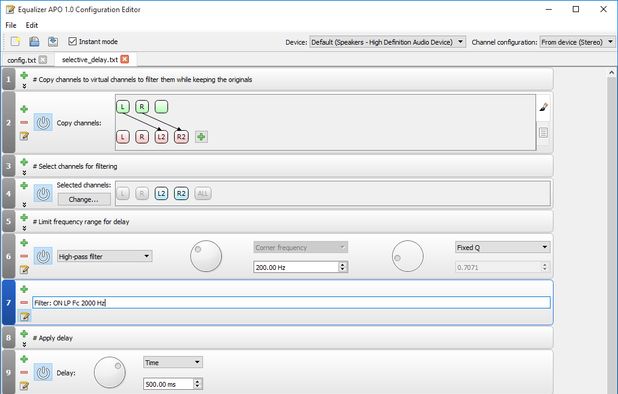Click the Filter: ON LP Fc 2000 Hz text field
The height and width of the screenshot is (394, 618).
291,303
